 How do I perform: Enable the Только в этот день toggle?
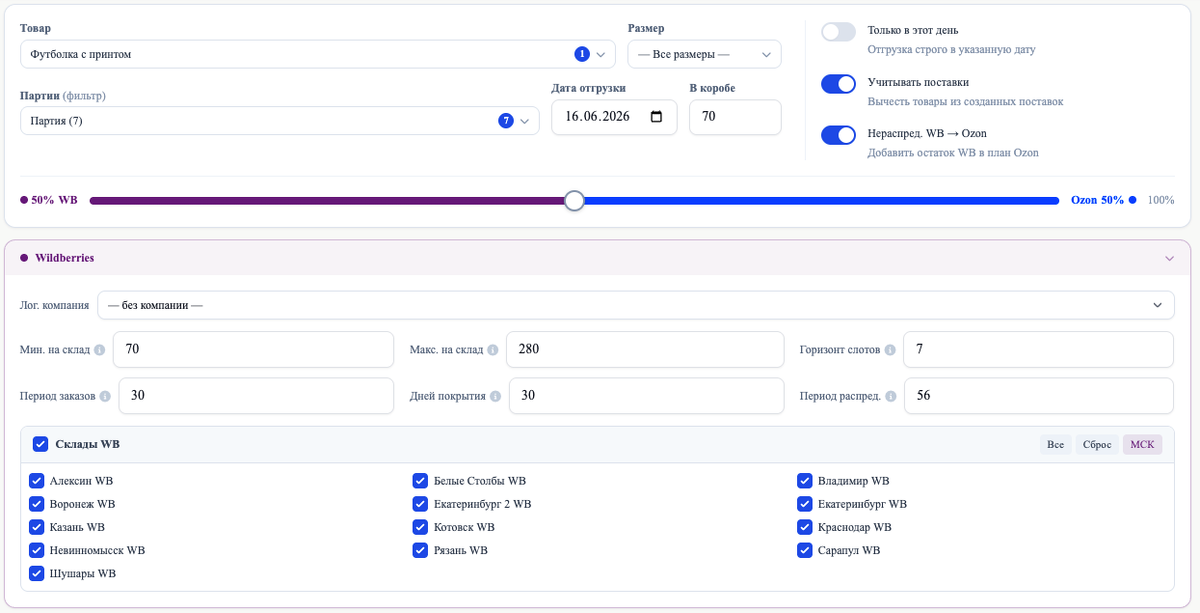coord(838,31)
